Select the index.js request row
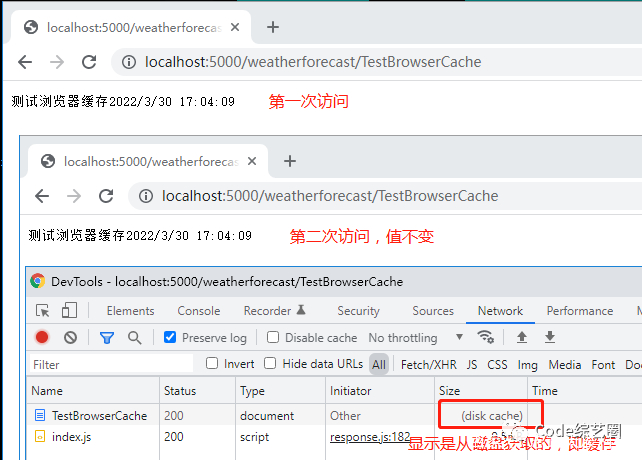This screenshot has width=642, height=460. pyautogui.click(x=334, y=437)
